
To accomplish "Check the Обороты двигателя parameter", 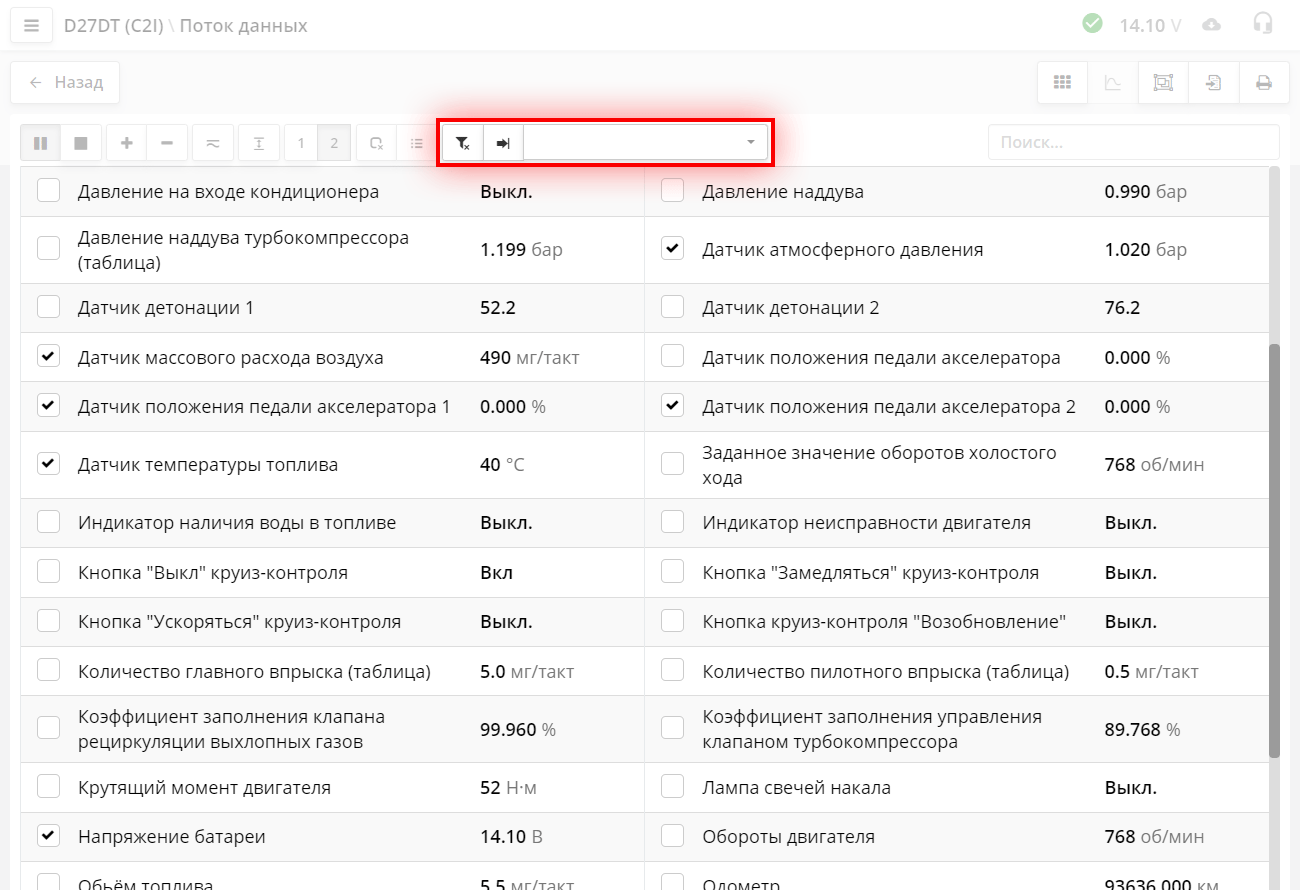I will tap(673, 836).
